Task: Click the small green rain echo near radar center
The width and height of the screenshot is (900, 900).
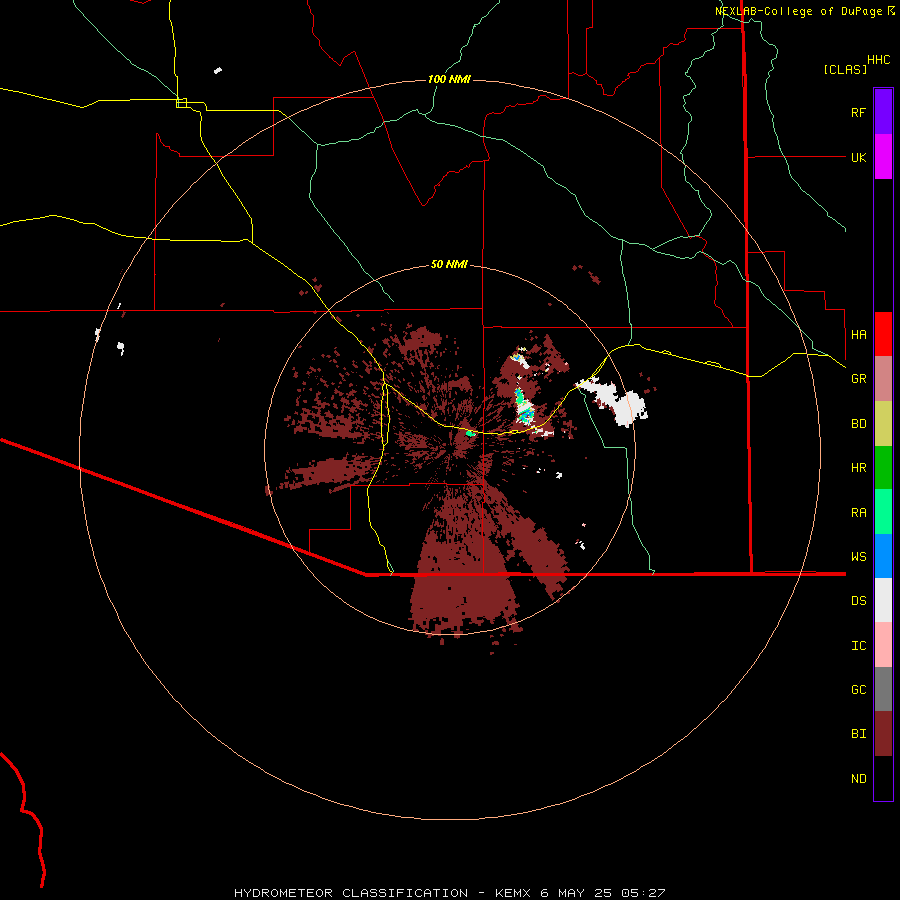Action: pos(470,433)
